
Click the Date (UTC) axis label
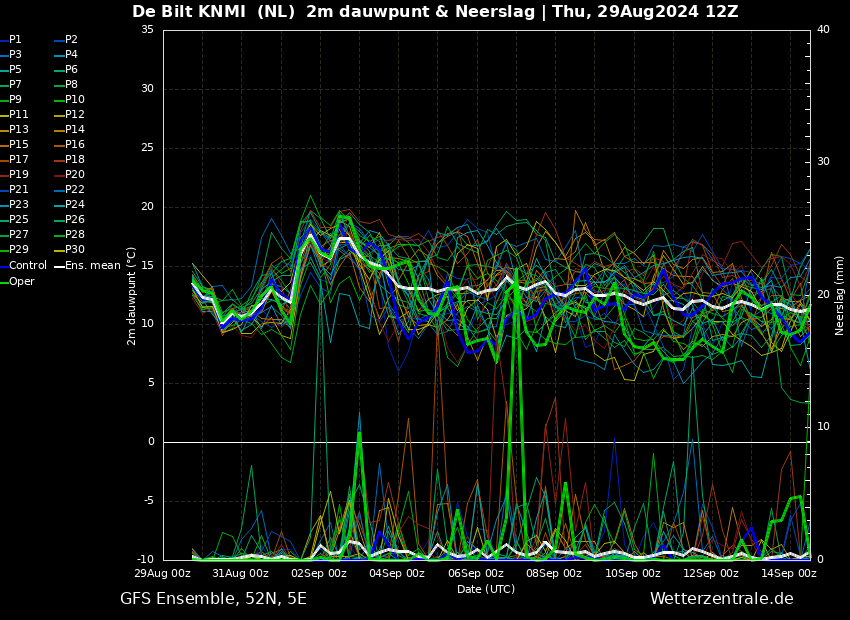click(486, 589)
